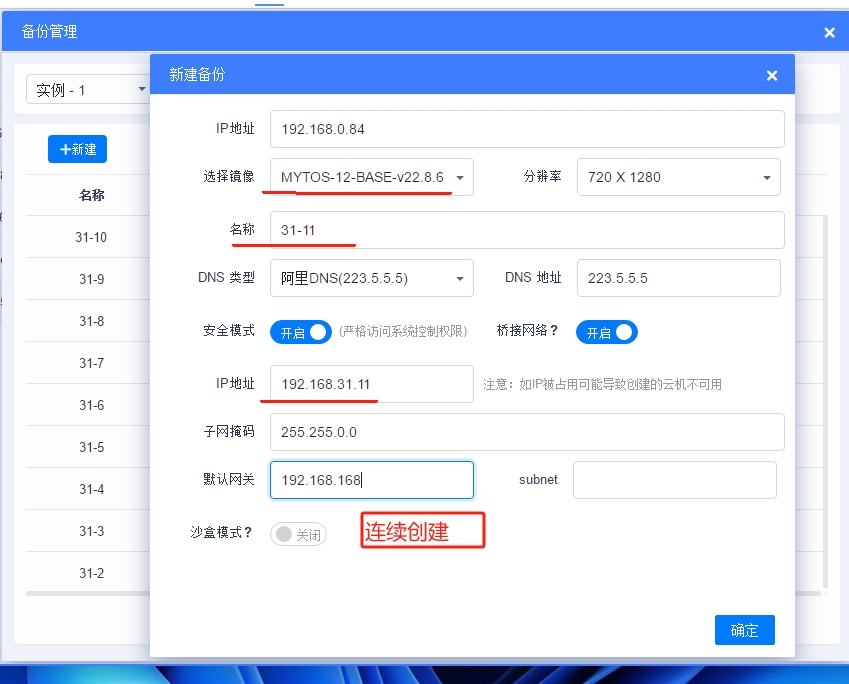Image resolution: width=849 pixels, height=684 pixels.
Task: Close the 备份管理 window
Action: tap(829, 32)
